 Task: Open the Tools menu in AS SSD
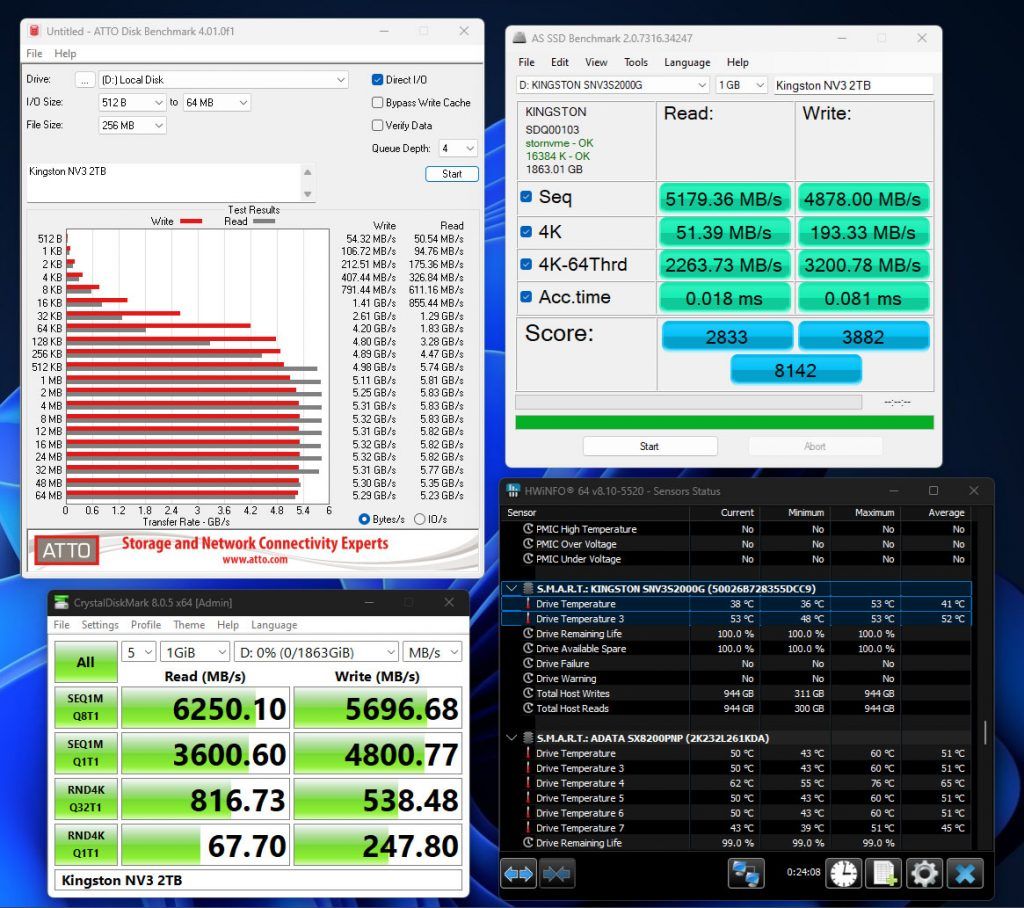pos(635,62)
